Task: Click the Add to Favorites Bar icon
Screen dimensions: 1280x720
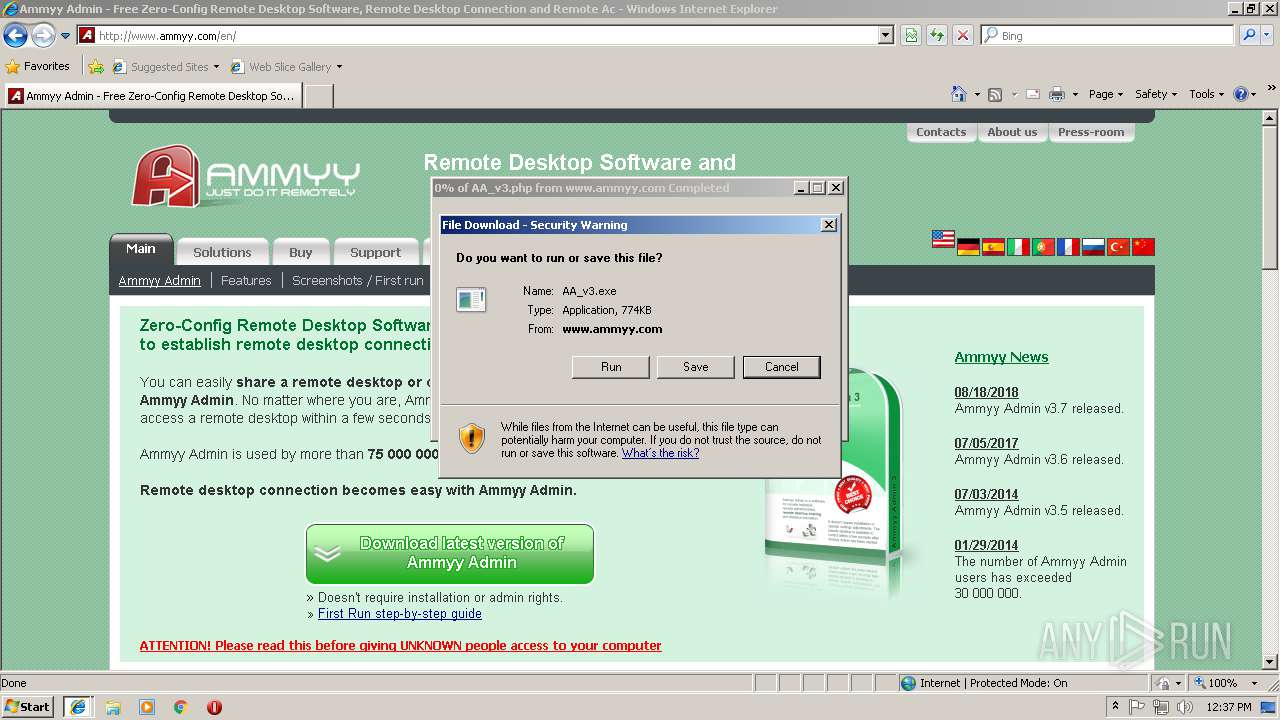Action: tap(96, 67)
